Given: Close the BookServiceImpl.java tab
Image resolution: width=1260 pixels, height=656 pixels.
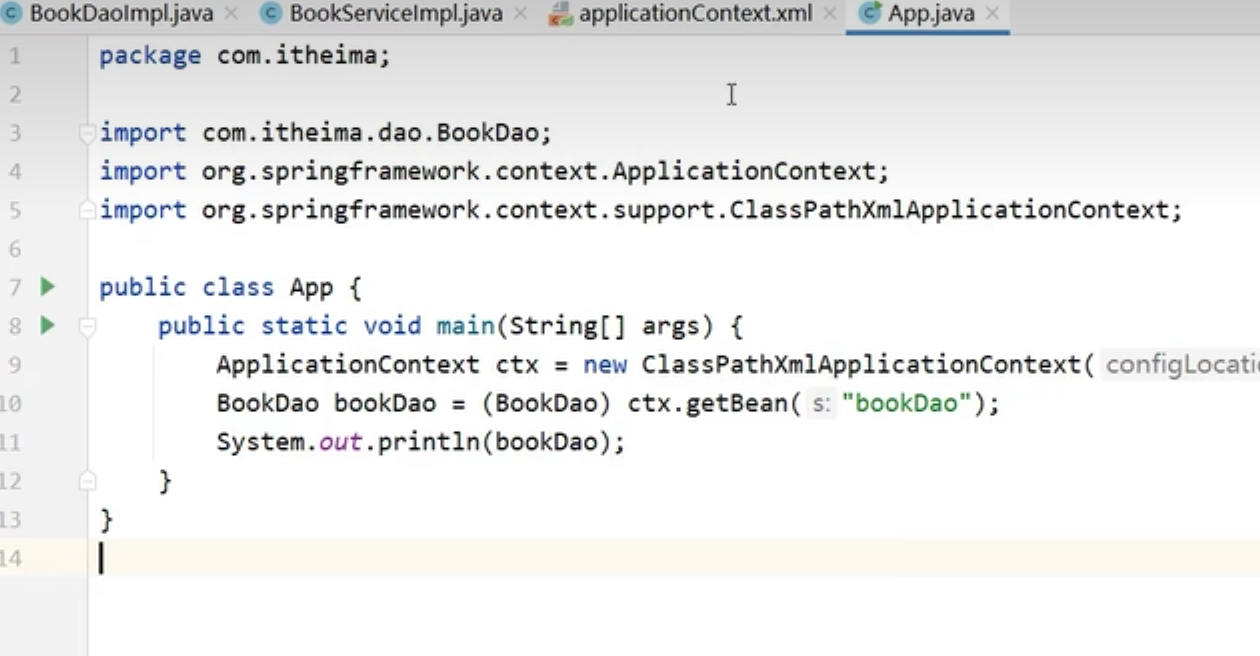Looking at the screenshot, I should [x=520, y=14].
